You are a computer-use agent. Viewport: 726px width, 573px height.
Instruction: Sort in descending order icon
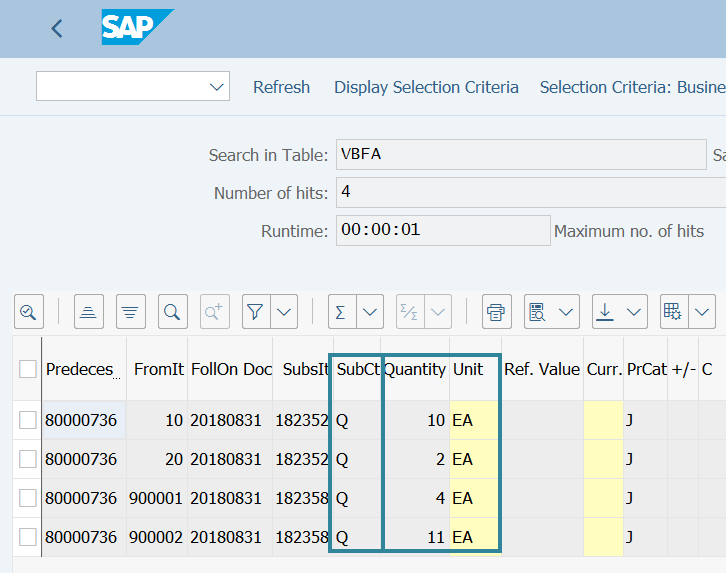tap(131, 311)
